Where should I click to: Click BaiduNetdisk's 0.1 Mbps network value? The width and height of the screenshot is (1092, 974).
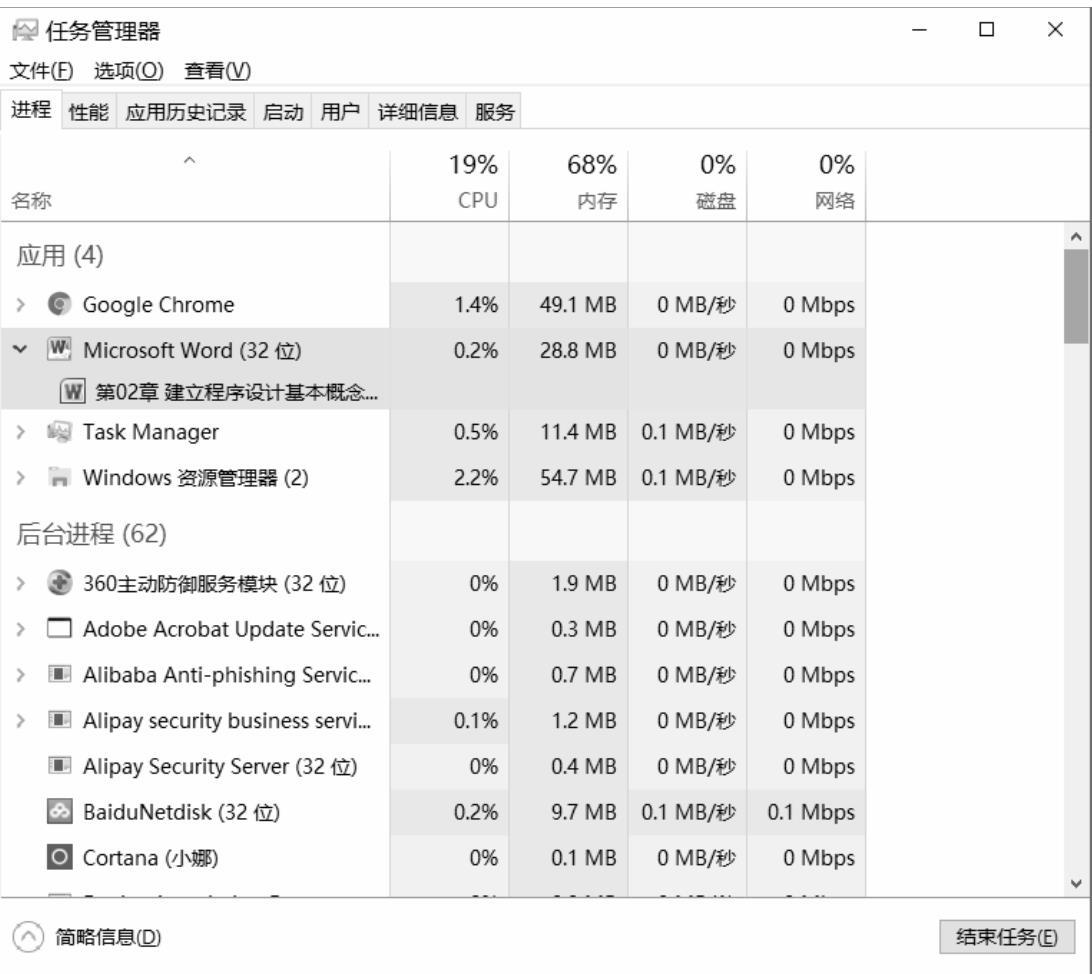tap(811, 812)
